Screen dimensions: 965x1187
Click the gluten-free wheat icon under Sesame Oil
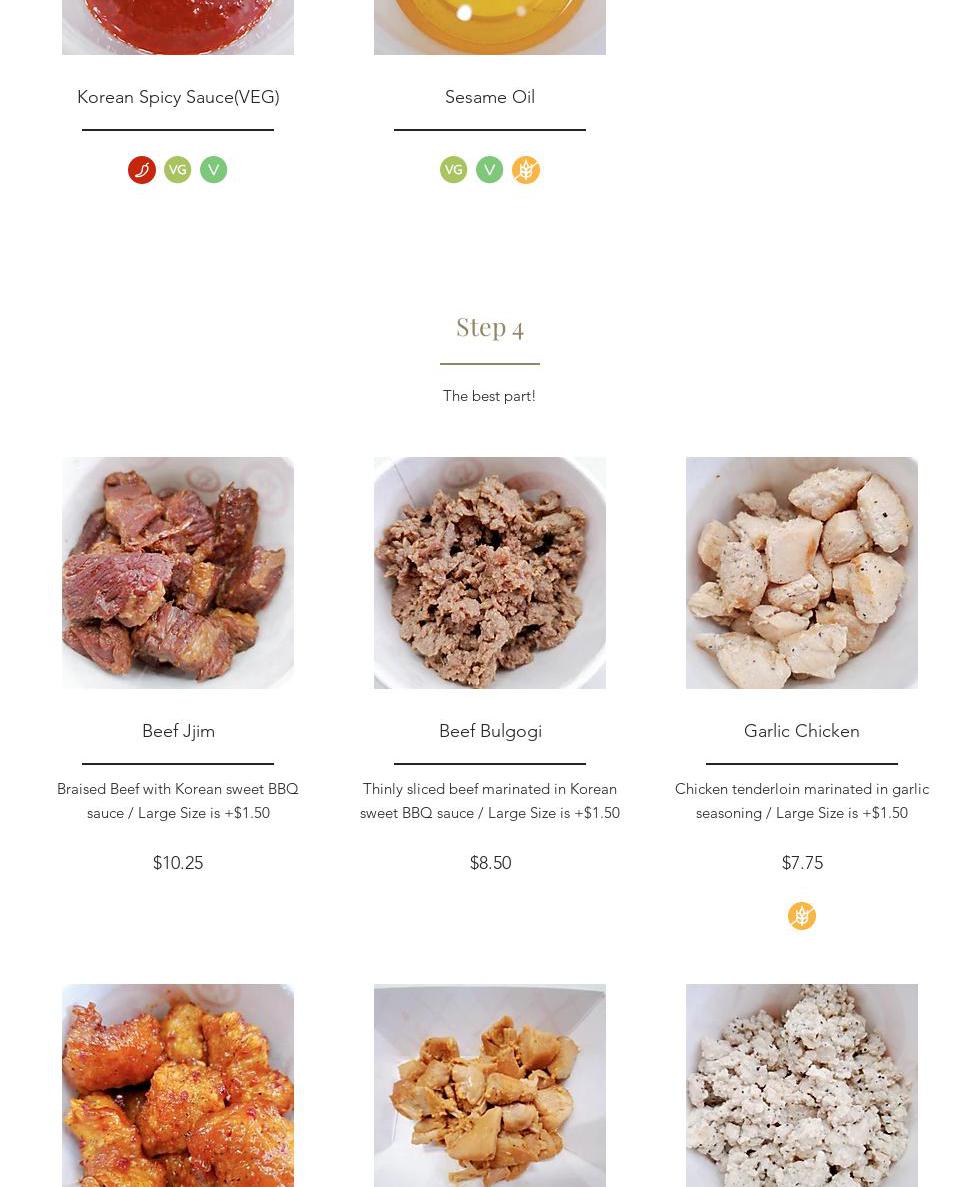point(526,170)
